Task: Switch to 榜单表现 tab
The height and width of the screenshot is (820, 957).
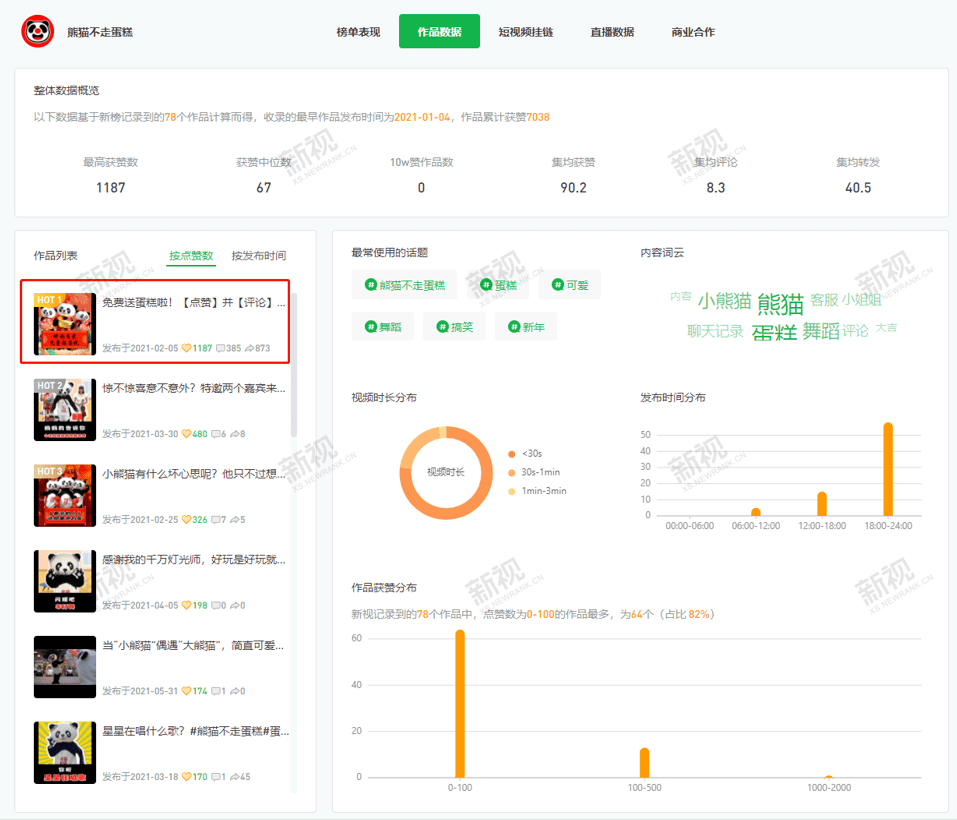Action: point(359,32)
